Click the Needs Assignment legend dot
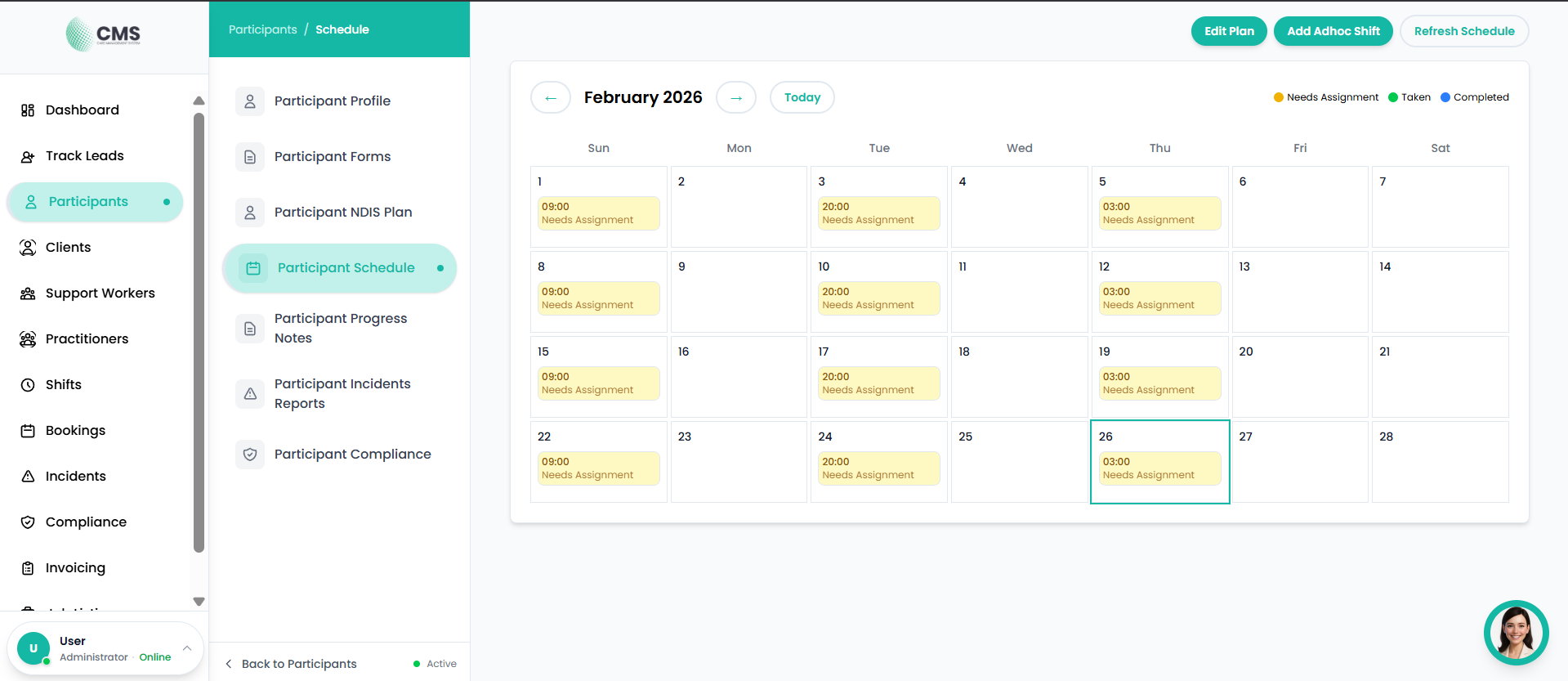This screenshot has height=681, width=1568. 1279,97
